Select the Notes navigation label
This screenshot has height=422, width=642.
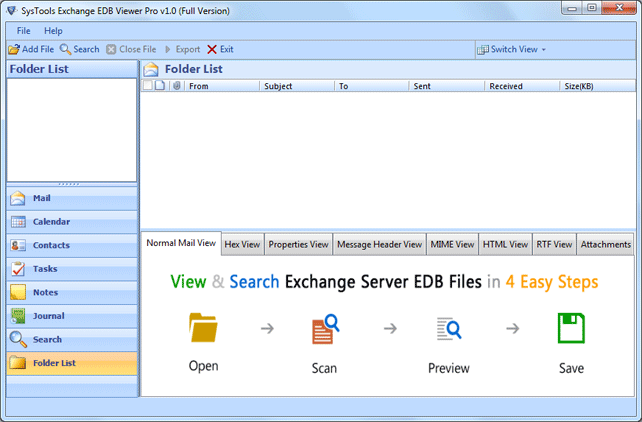tap(45, 292)
